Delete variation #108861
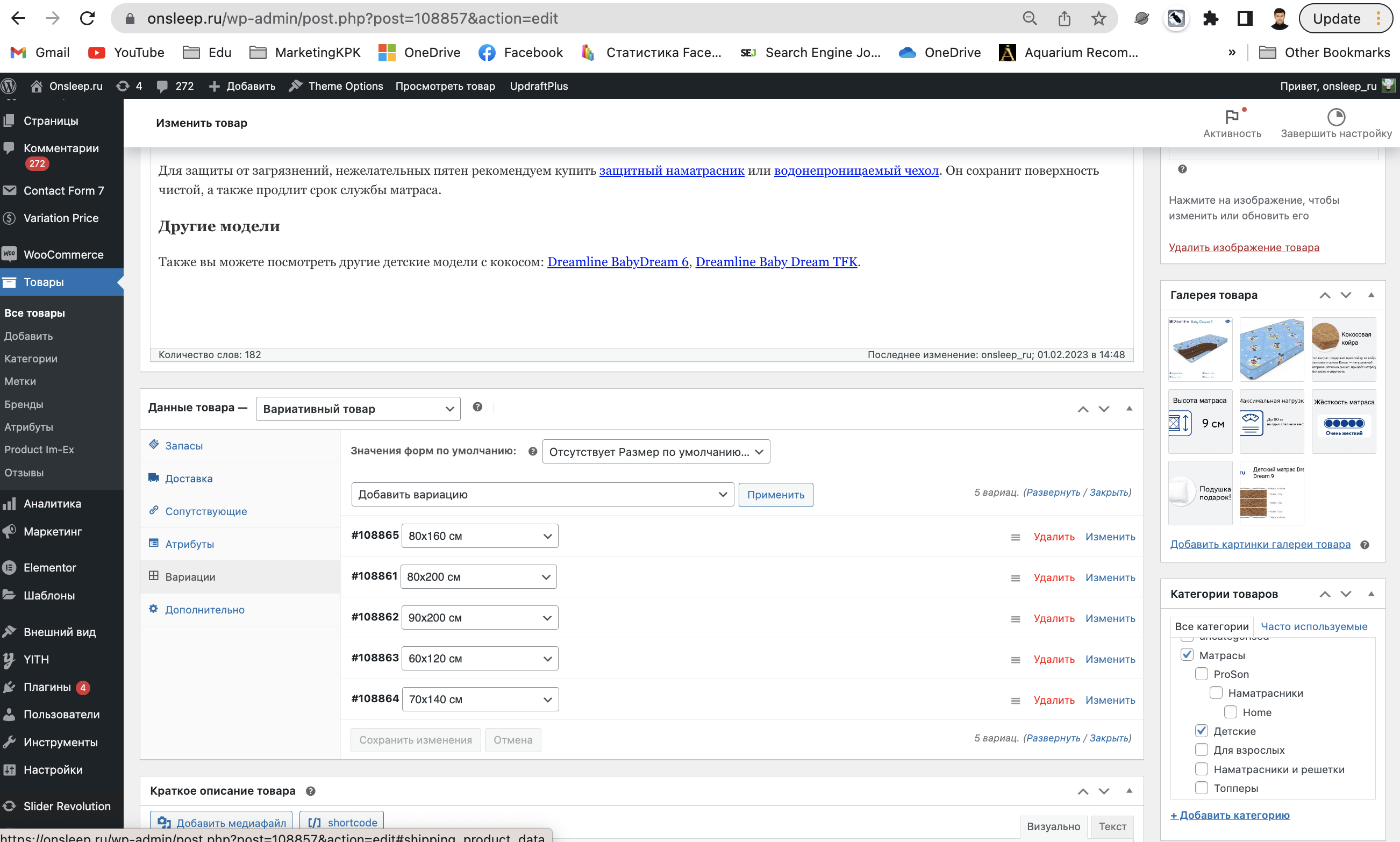 tap(1054, 577)
